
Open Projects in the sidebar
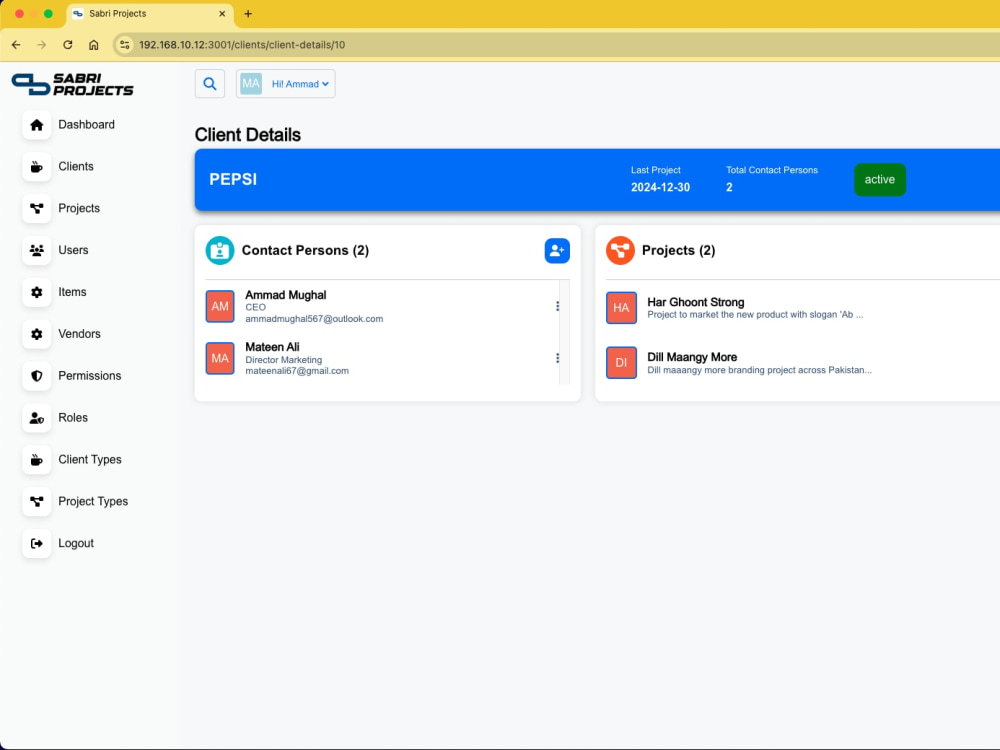point(79,209)
